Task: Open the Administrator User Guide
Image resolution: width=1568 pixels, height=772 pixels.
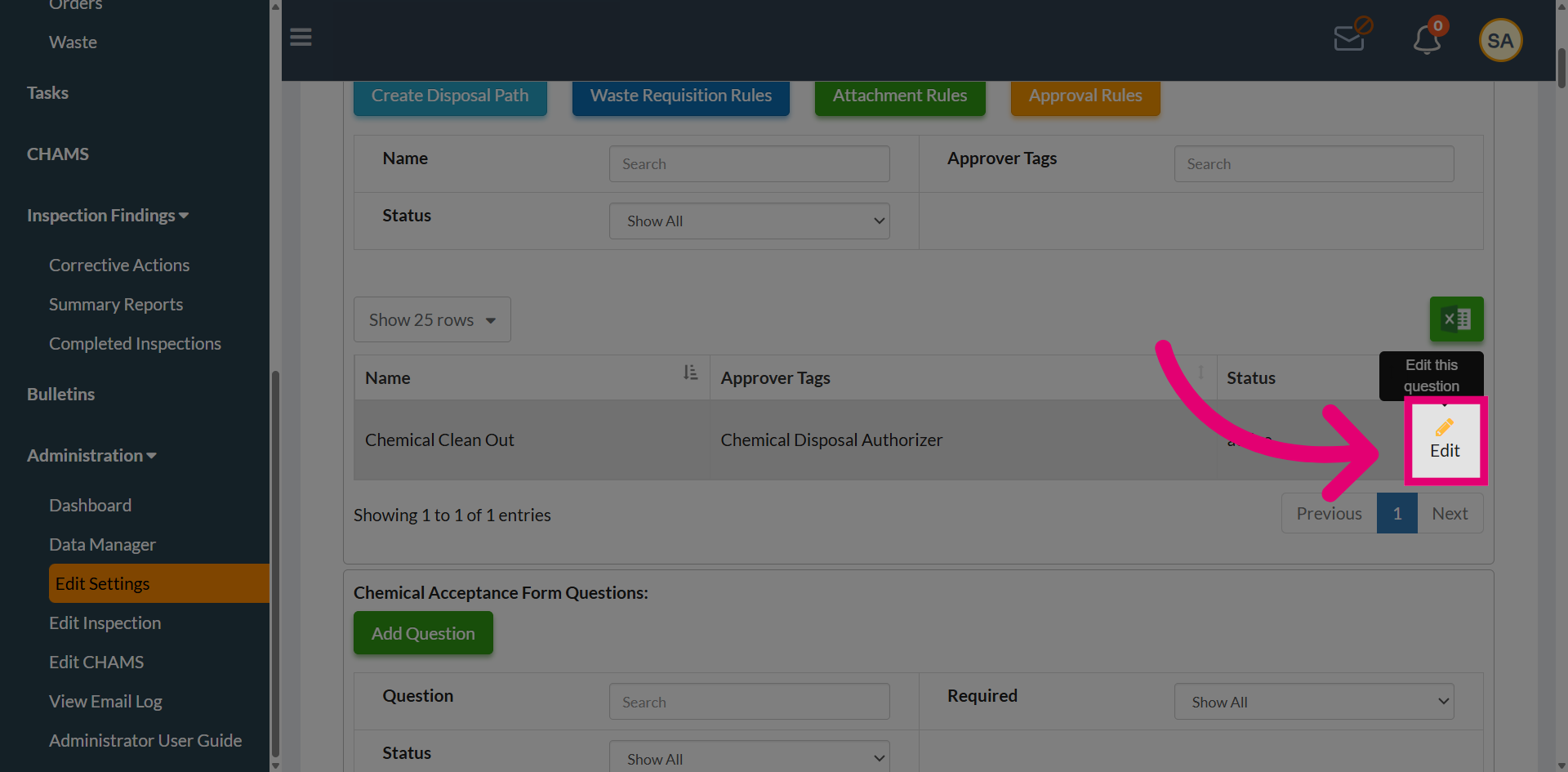Action: [x=145, y=741]
